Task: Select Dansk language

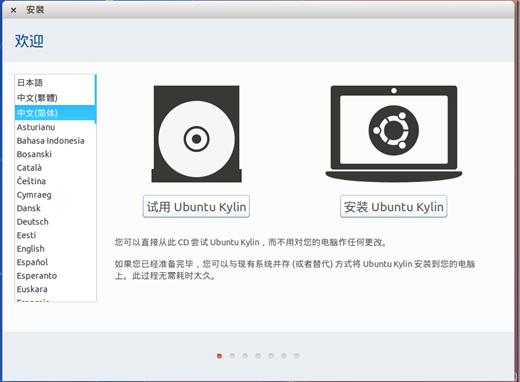Action: [55, 208]
